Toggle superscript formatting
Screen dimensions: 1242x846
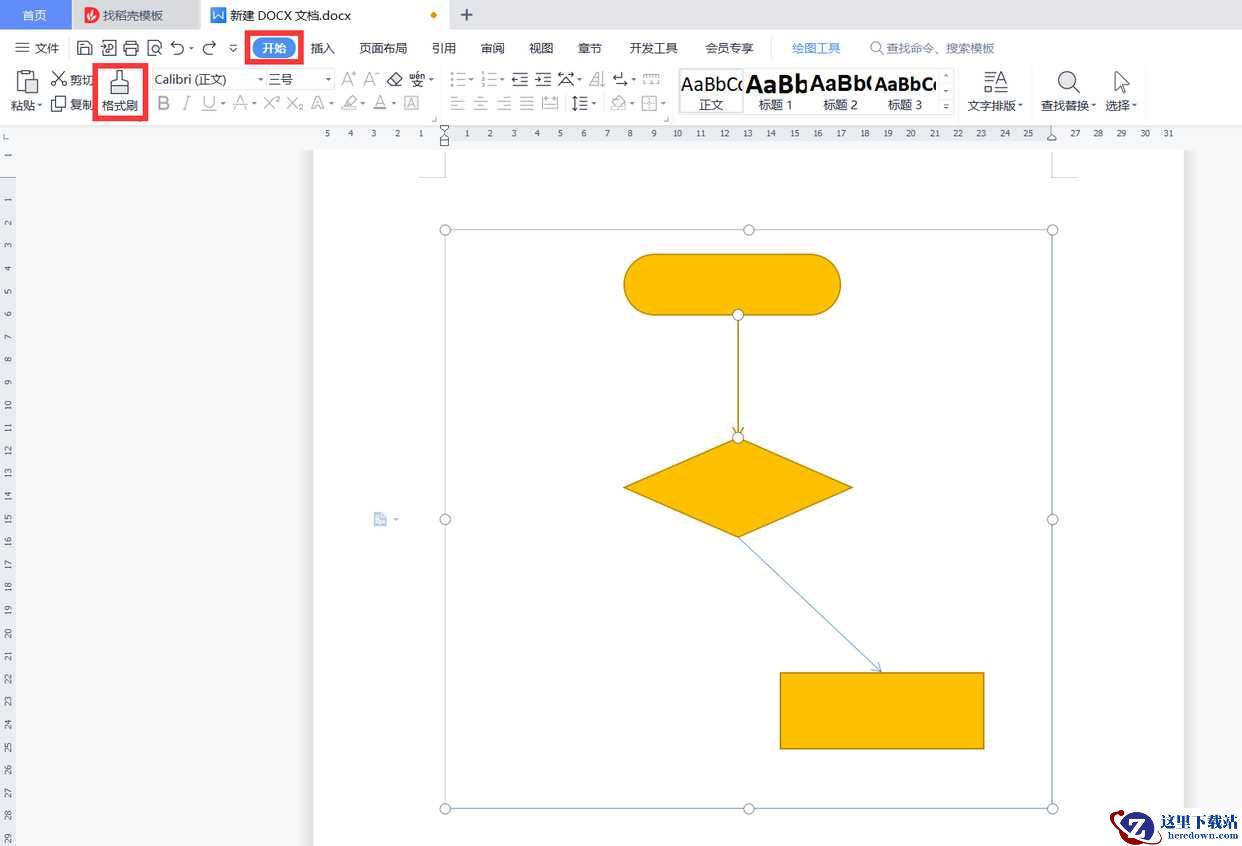point(271,103)
